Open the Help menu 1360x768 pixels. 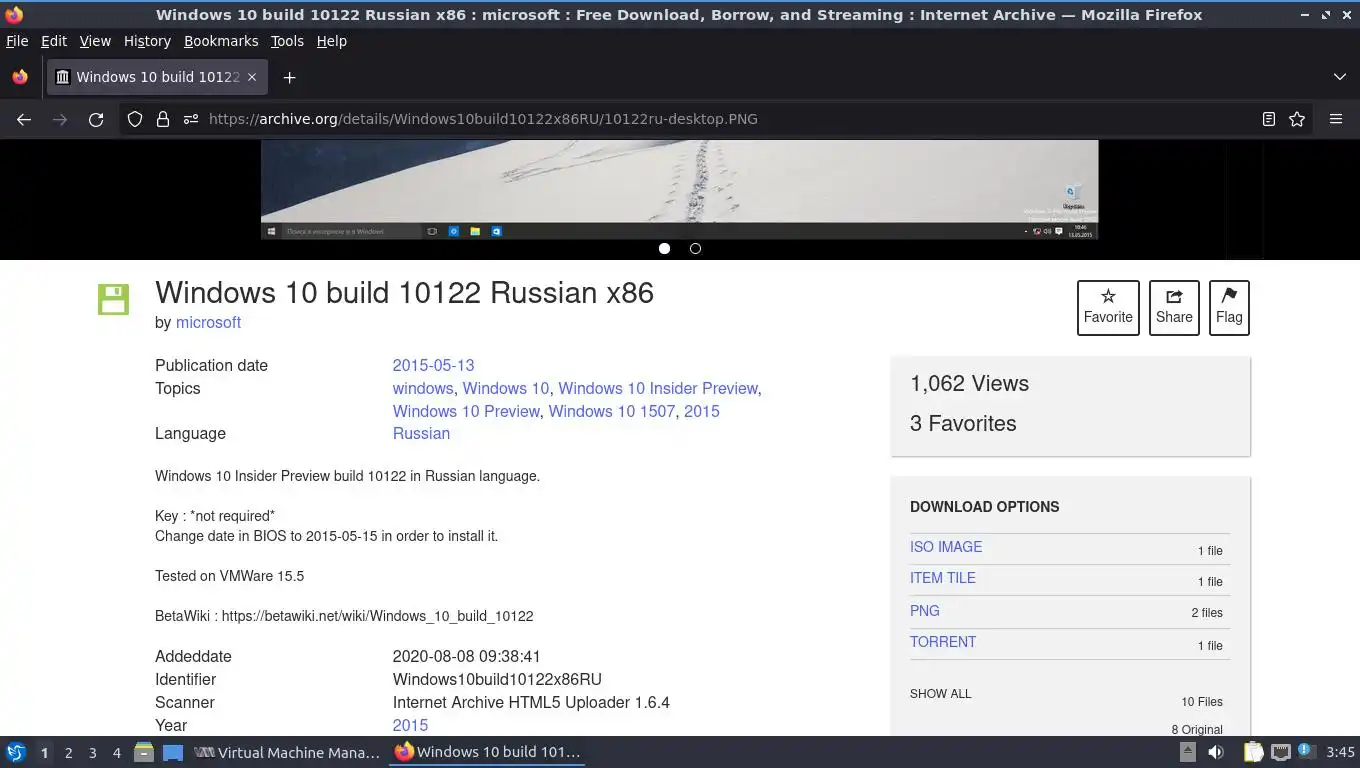coord(331,41)
